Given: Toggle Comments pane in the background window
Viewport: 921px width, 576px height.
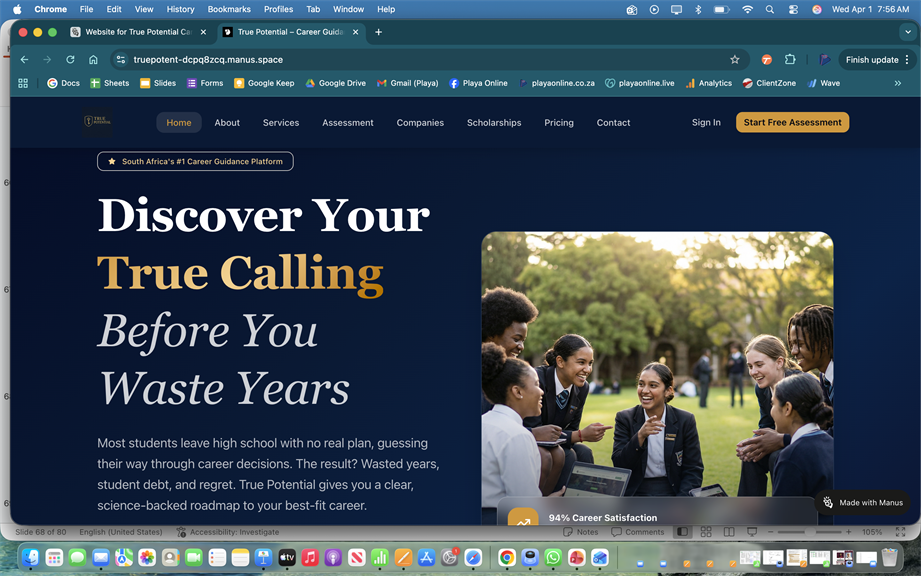Looking at the screenshot, I should [638, 532].
